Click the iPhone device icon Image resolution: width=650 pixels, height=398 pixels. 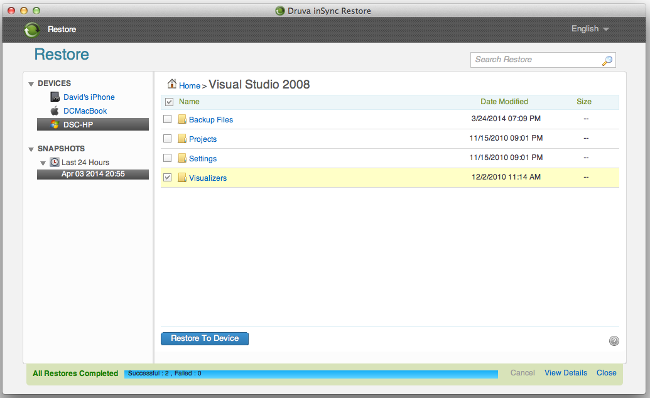click(55, 97)
